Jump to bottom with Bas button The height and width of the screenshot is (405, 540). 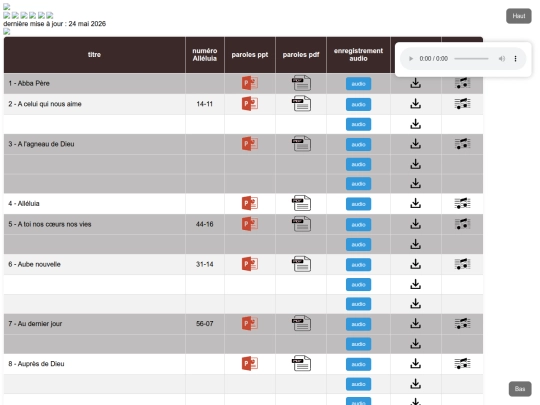(x=520, y=389)
